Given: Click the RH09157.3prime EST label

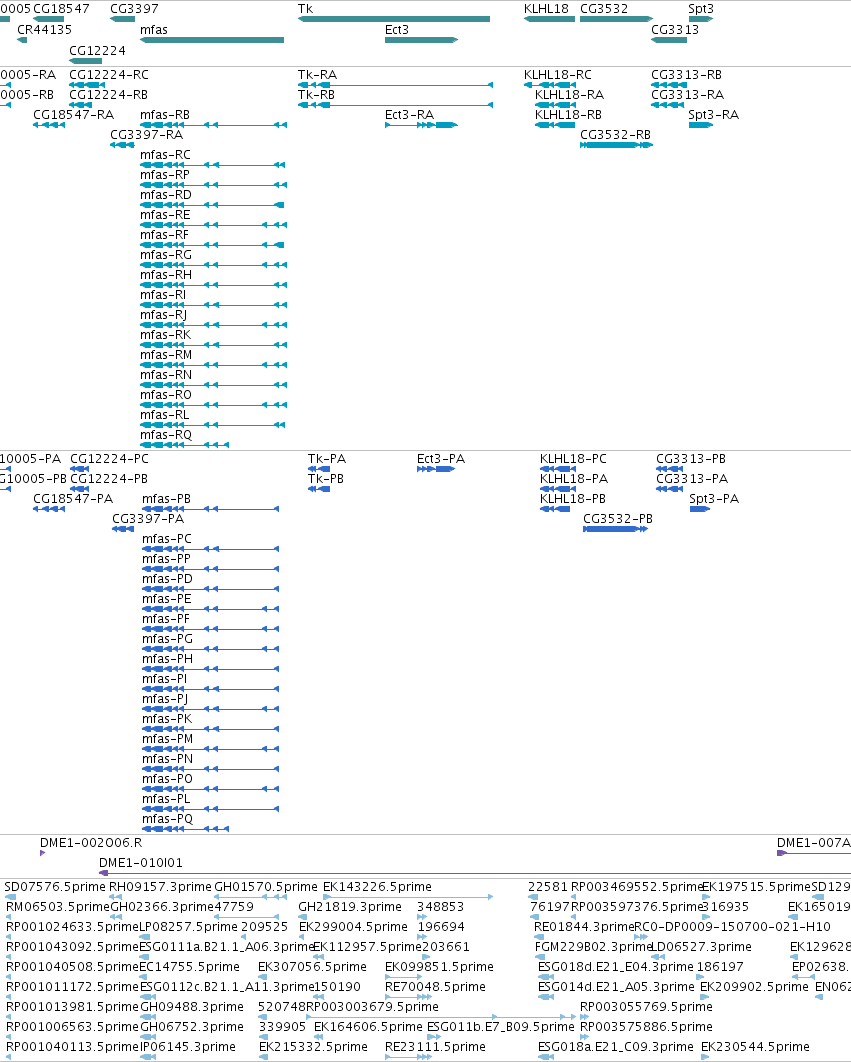Looking at the screenshot, I should coord(160,887).
